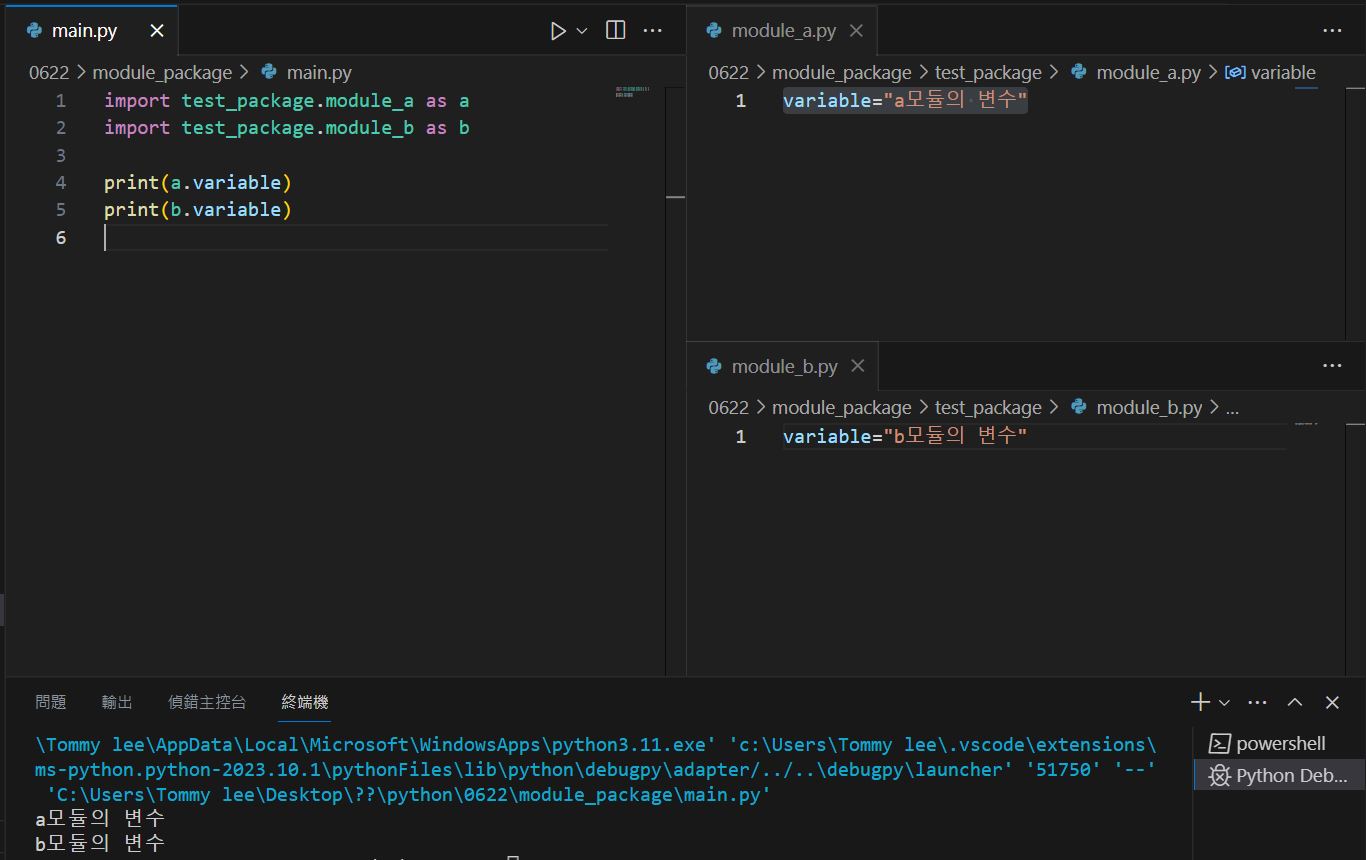Create a new terminal with the plus icon

1201,702
